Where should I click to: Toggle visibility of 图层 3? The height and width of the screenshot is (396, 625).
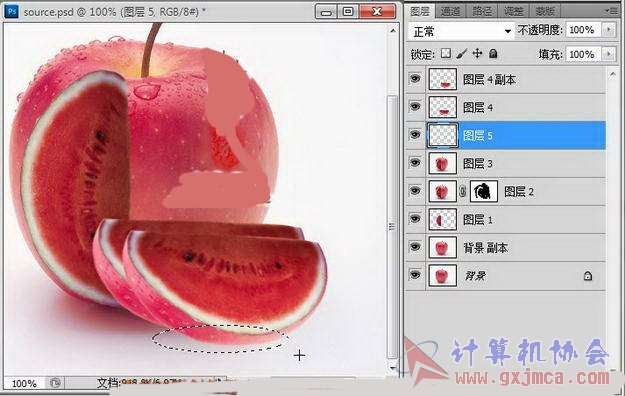point(415,163)
